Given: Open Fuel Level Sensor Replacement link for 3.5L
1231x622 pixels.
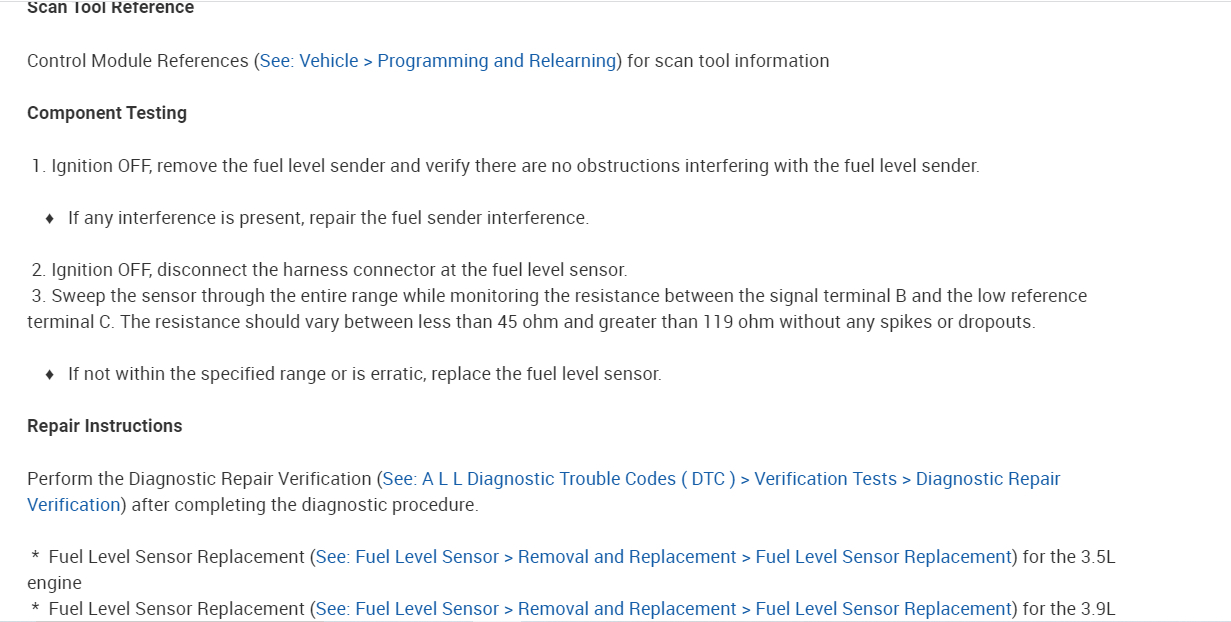Looking at the screenshot, I should 663,557.
